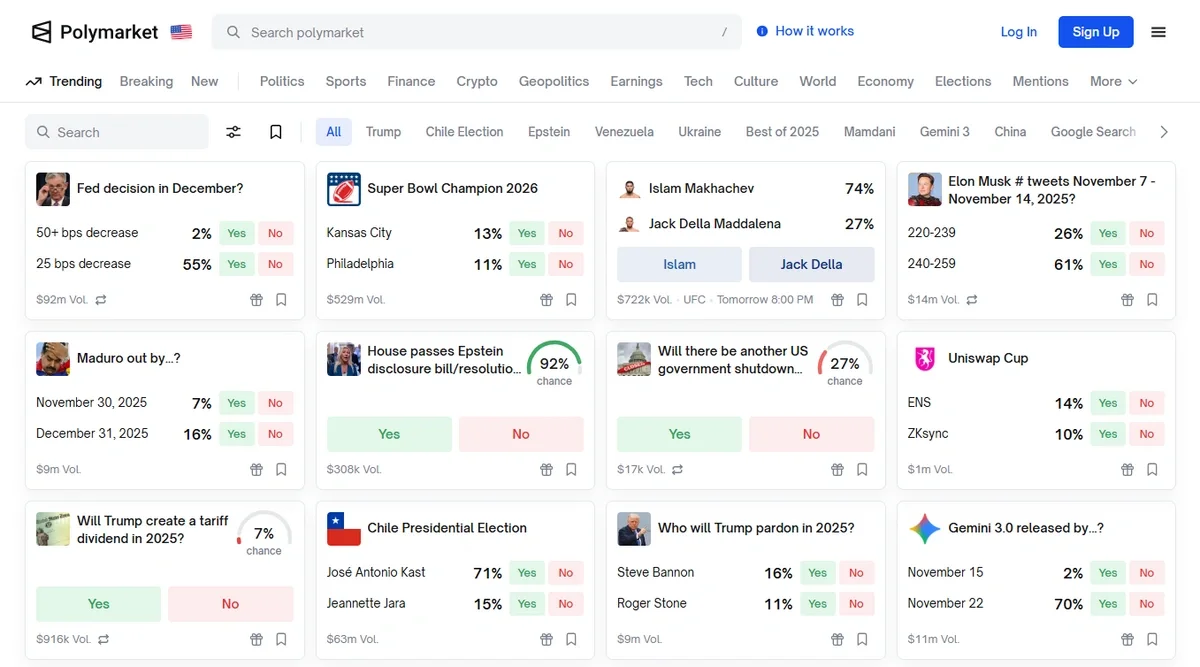View saved markets via bookmark icon beside filters
The image size is (1200, 667).
coord(276,131)
